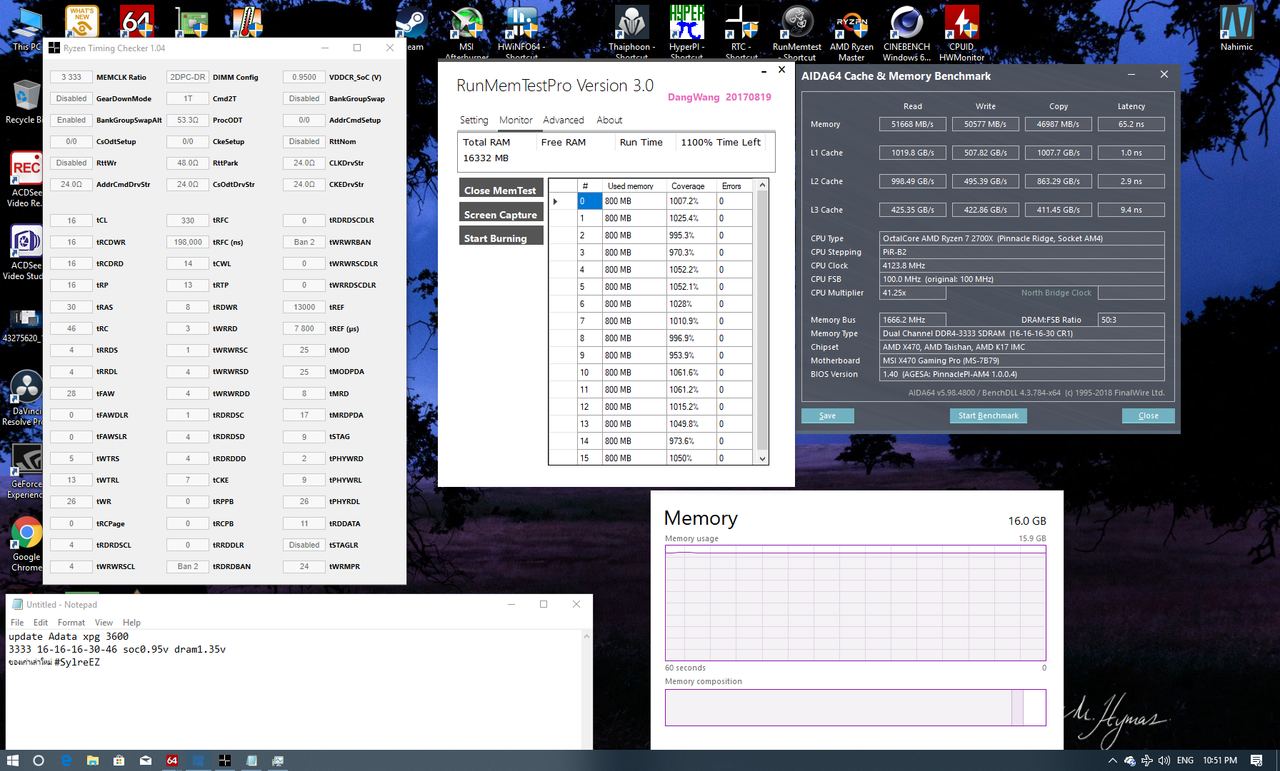Click the empty North Bridge Clock field

tap(1131, 293)
